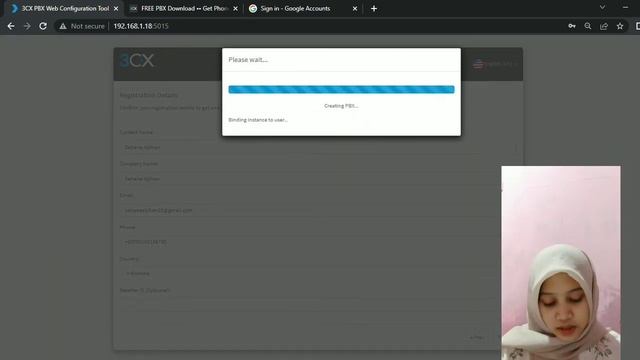Click the Company Name input field
The height and width of the screenshot is (360, 640).
pyautogui.click(x=318, y=179)
